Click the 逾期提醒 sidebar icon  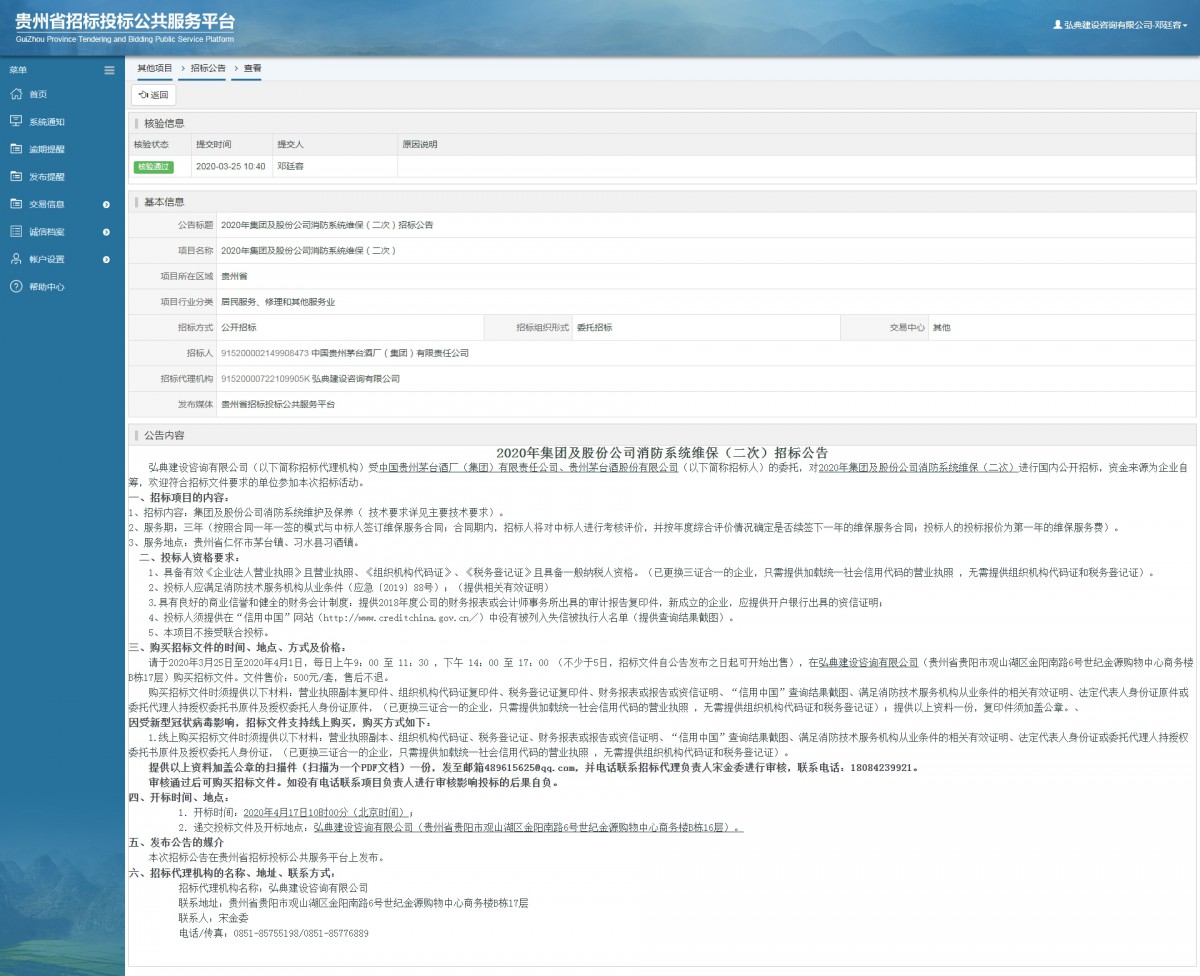point(15,149)
